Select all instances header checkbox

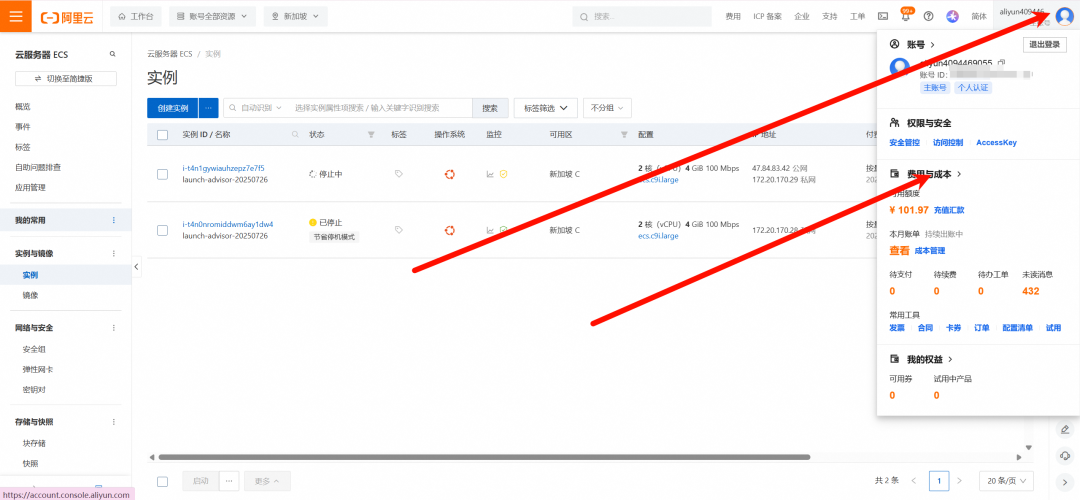tap(163, 134)
